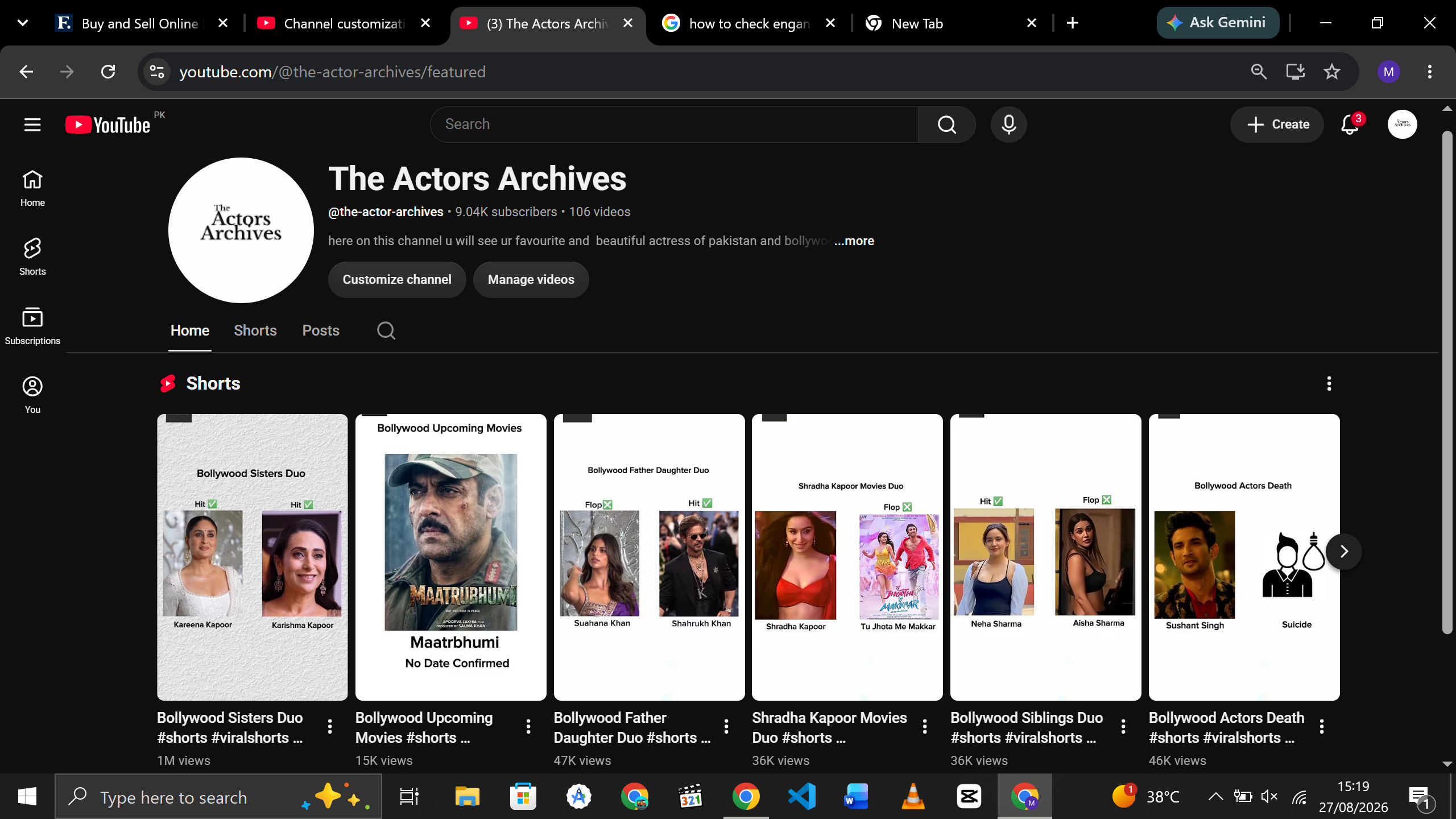Open the channel profile picture
Image resolution: width=1456 pixels, height=819 pixels.
(241, 230)
